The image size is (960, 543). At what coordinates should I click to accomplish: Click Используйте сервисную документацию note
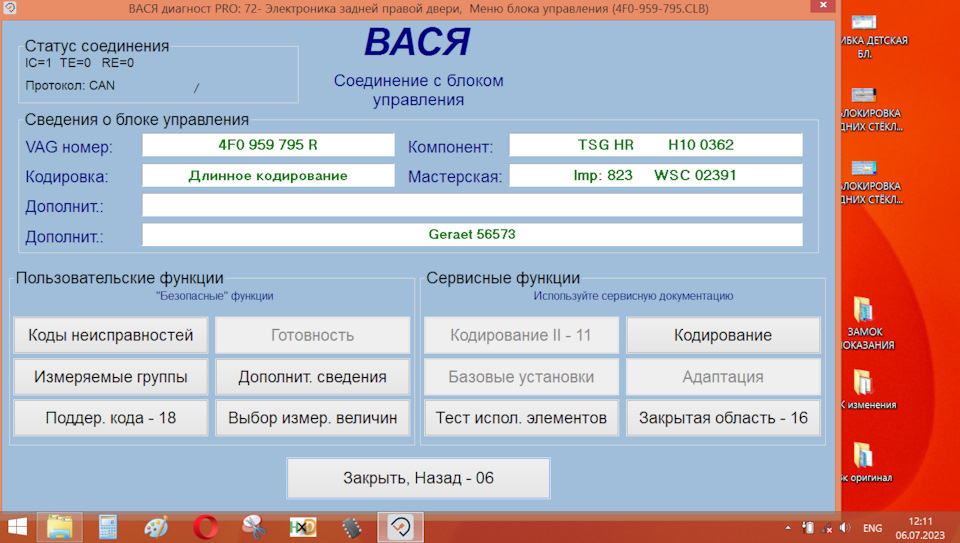coord(633,296)
